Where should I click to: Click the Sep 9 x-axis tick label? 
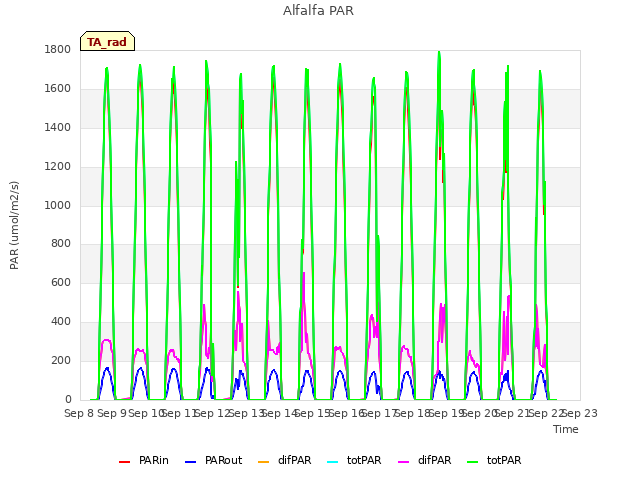112,413
